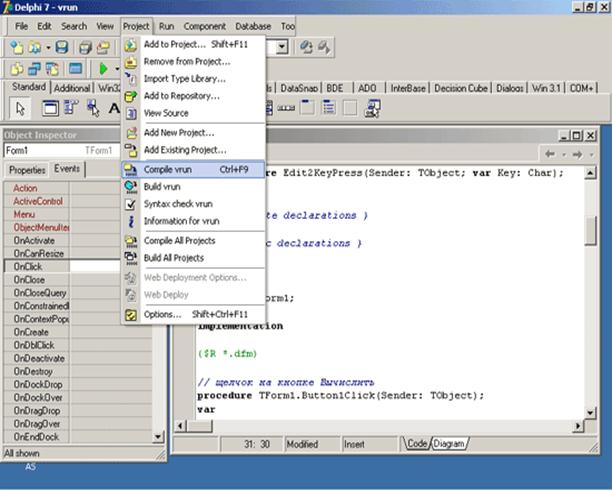
Task: Click the Insert status bar panel
Action: click(x=369, y=444)
